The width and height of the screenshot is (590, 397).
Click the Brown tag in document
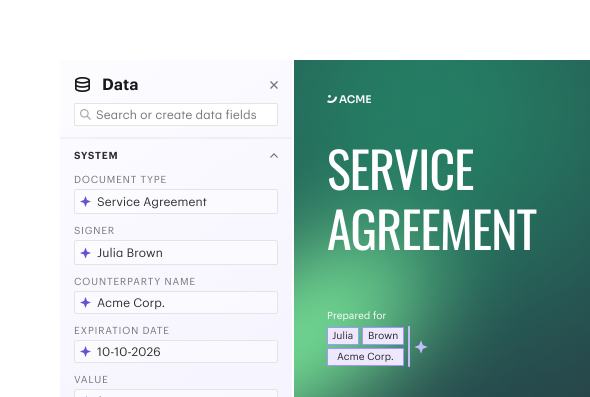click(383, 336)
